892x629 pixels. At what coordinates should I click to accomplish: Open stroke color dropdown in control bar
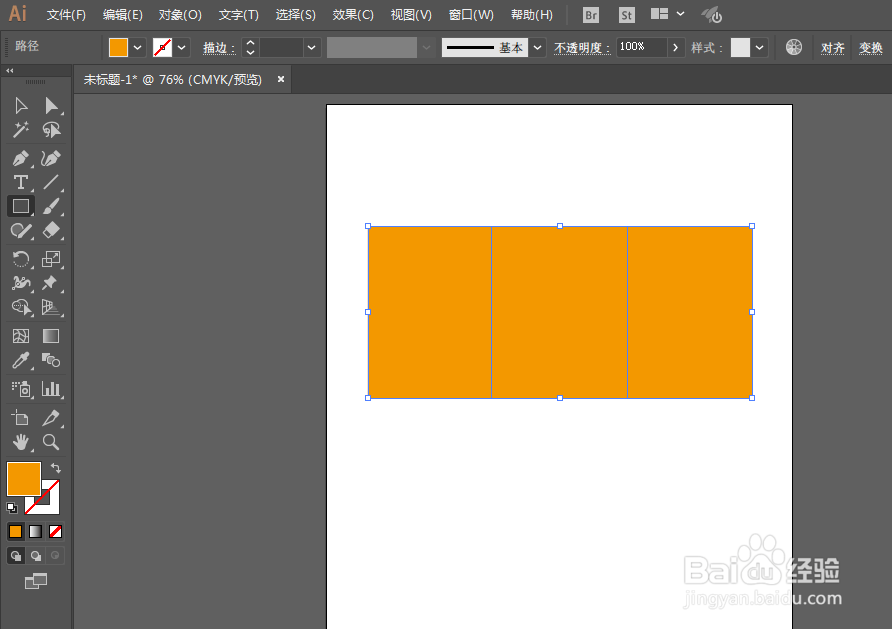(x=181, y=48)
